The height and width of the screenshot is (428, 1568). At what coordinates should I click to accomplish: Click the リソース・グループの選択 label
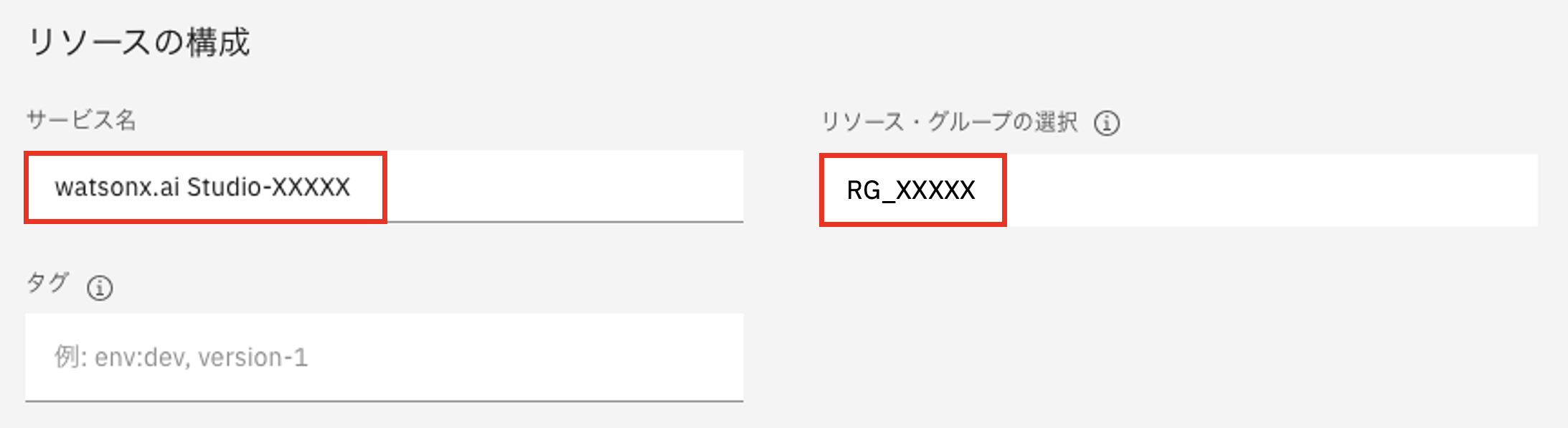(x=949, y=122)
